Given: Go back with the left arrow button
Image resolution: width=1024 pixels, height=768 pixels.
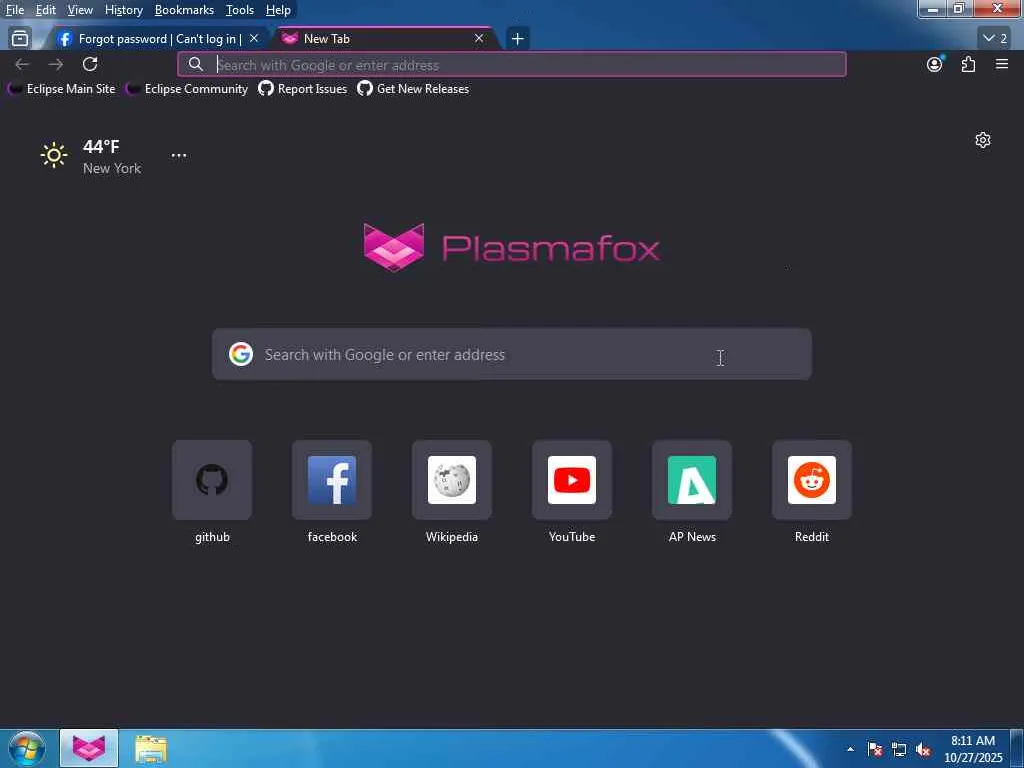Looking at the screenshot, I should point(22,64).
